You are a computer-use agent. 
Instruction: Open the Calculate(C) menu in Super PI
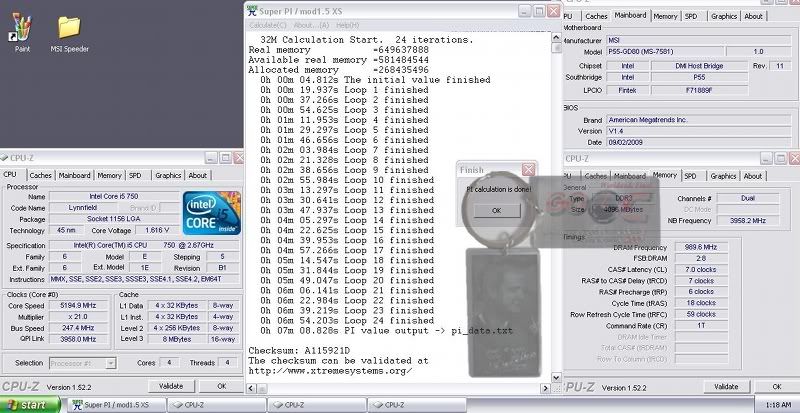[268, 25]
